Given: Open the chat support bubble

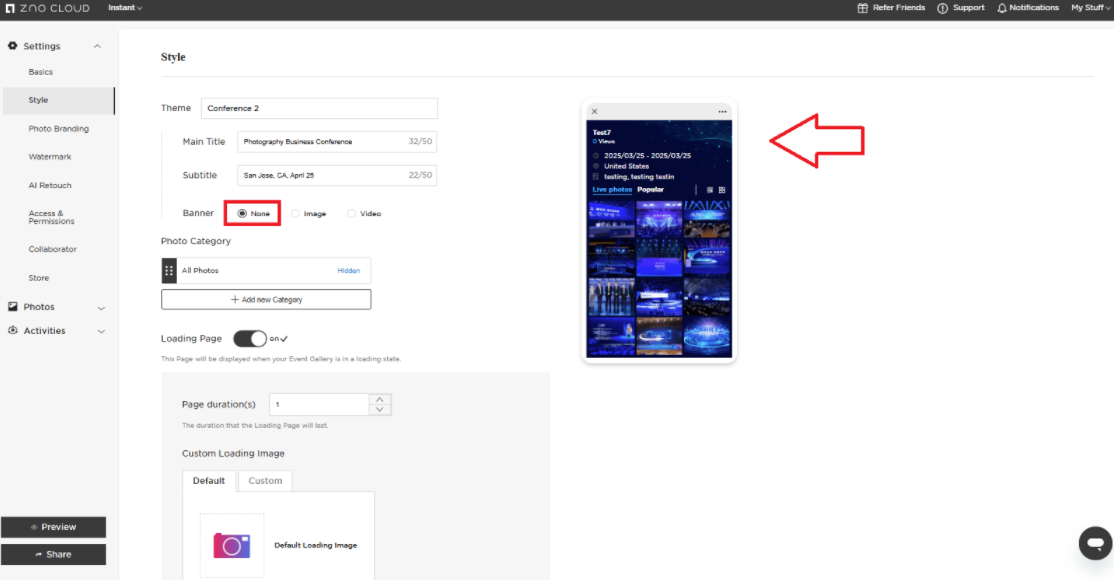Looking at the screenshot, I should click(1095, 543).
